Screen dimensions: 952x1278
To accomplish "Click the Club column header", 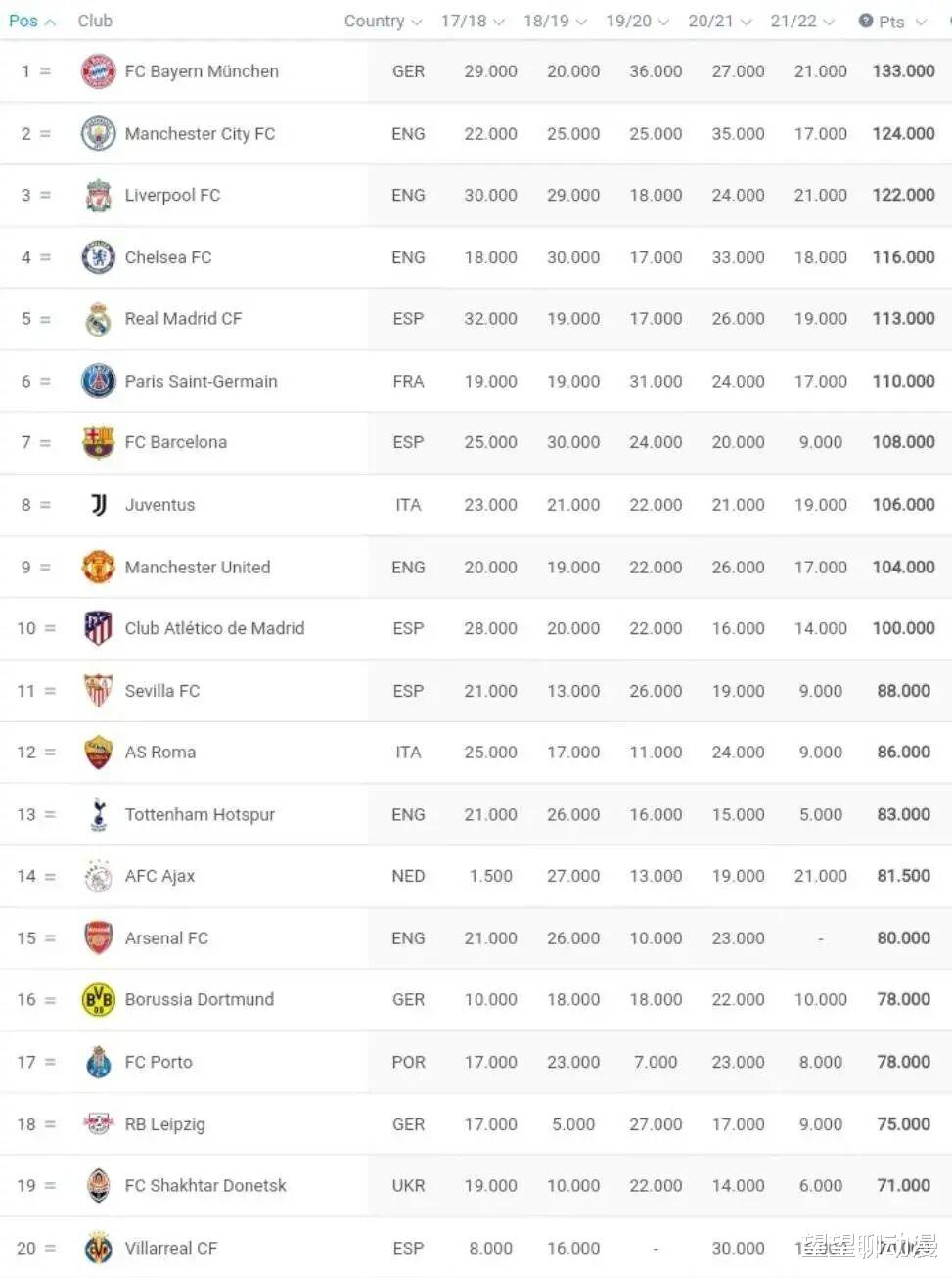I will (95, 21).
